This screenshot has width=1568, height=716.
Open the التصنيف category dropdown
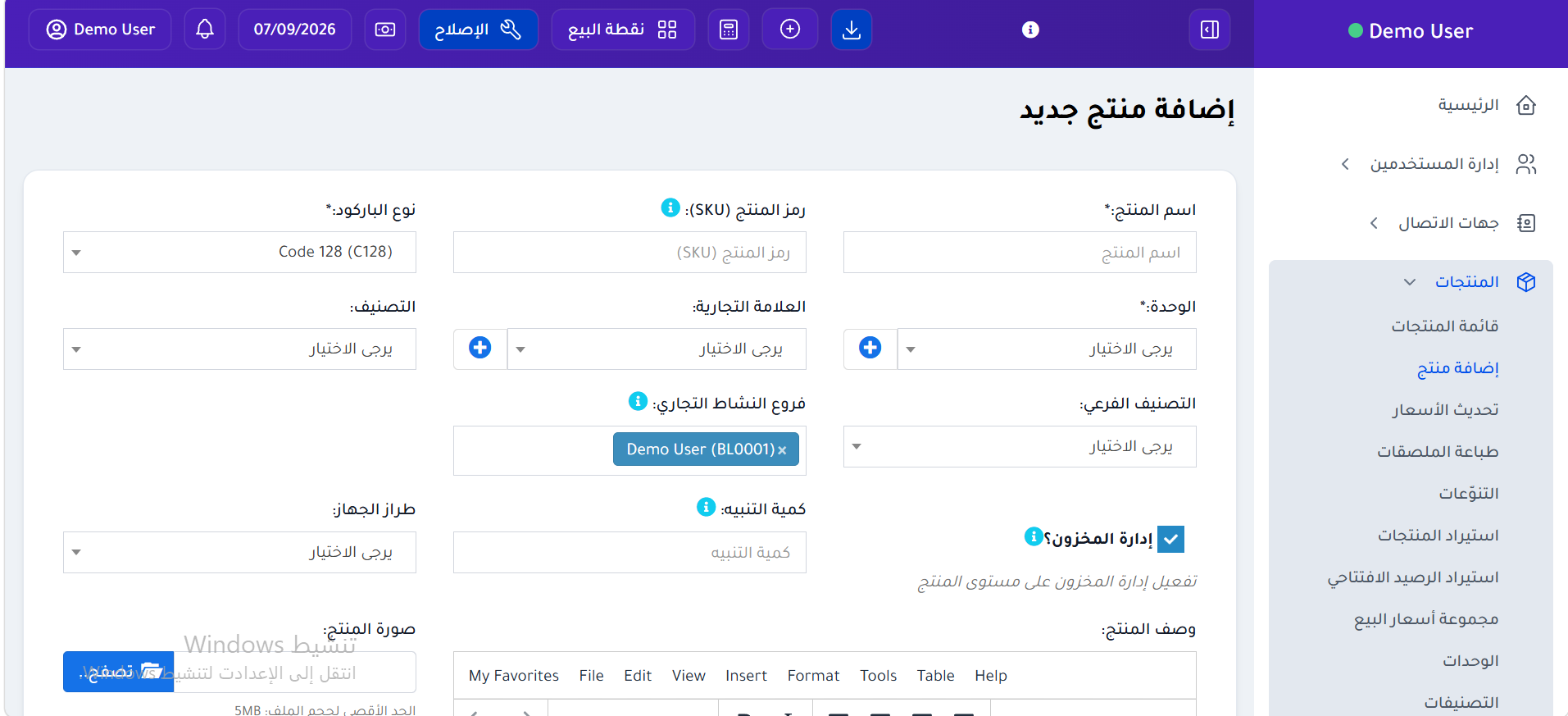(239, 349)
